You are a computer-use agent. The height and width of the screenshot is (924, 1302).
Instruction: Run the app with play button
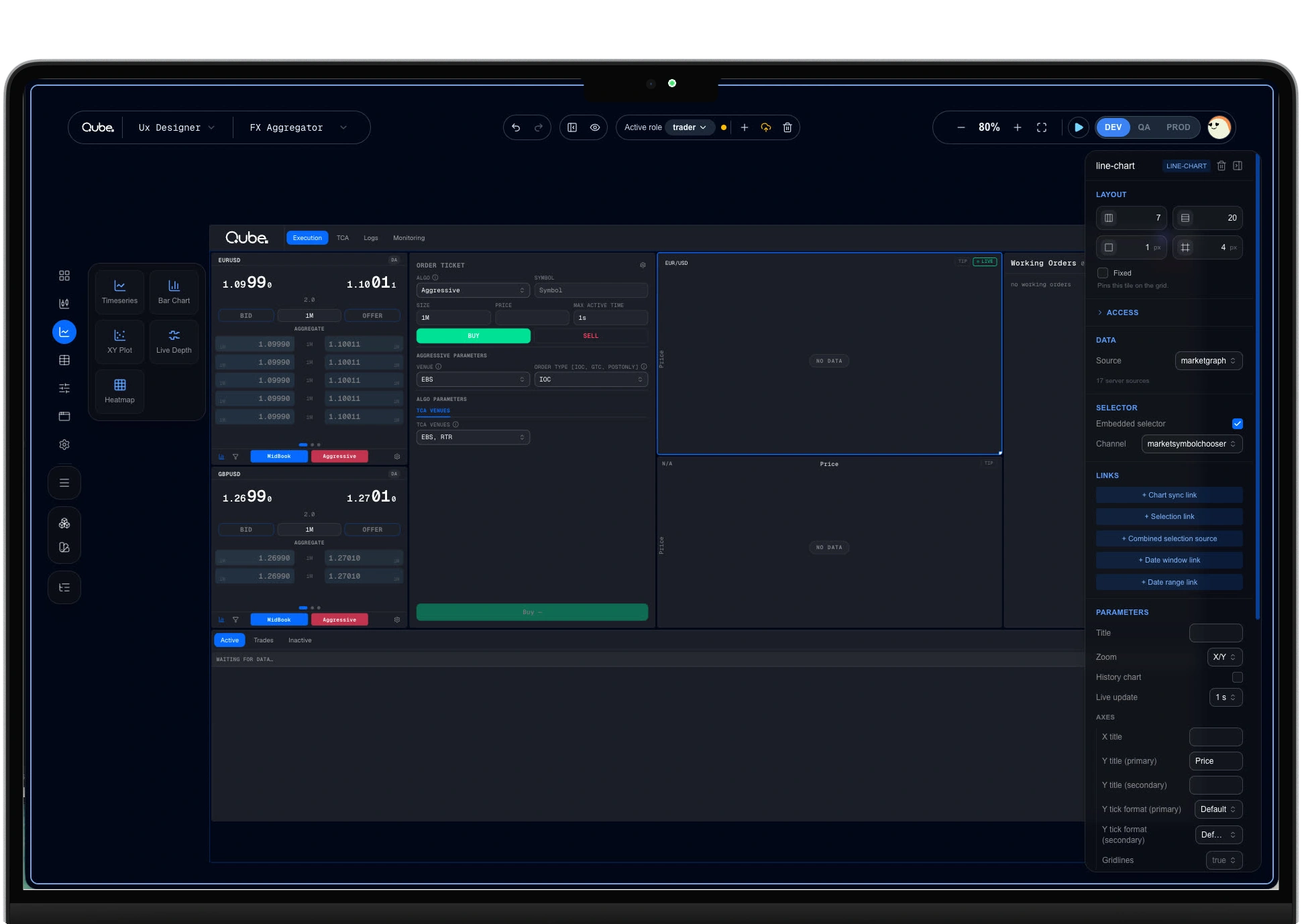[1078, 127]
